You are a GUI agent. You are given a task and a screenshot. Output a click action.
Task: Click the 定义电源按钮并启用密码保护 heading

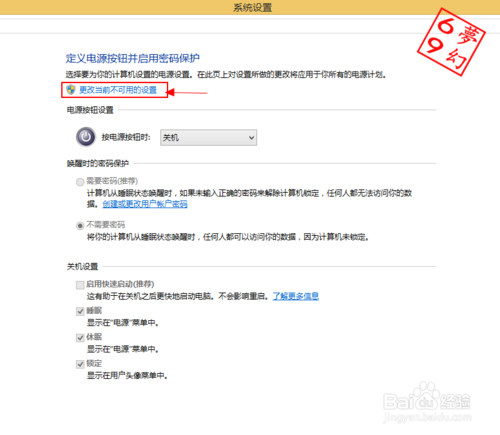coord(133,58)
